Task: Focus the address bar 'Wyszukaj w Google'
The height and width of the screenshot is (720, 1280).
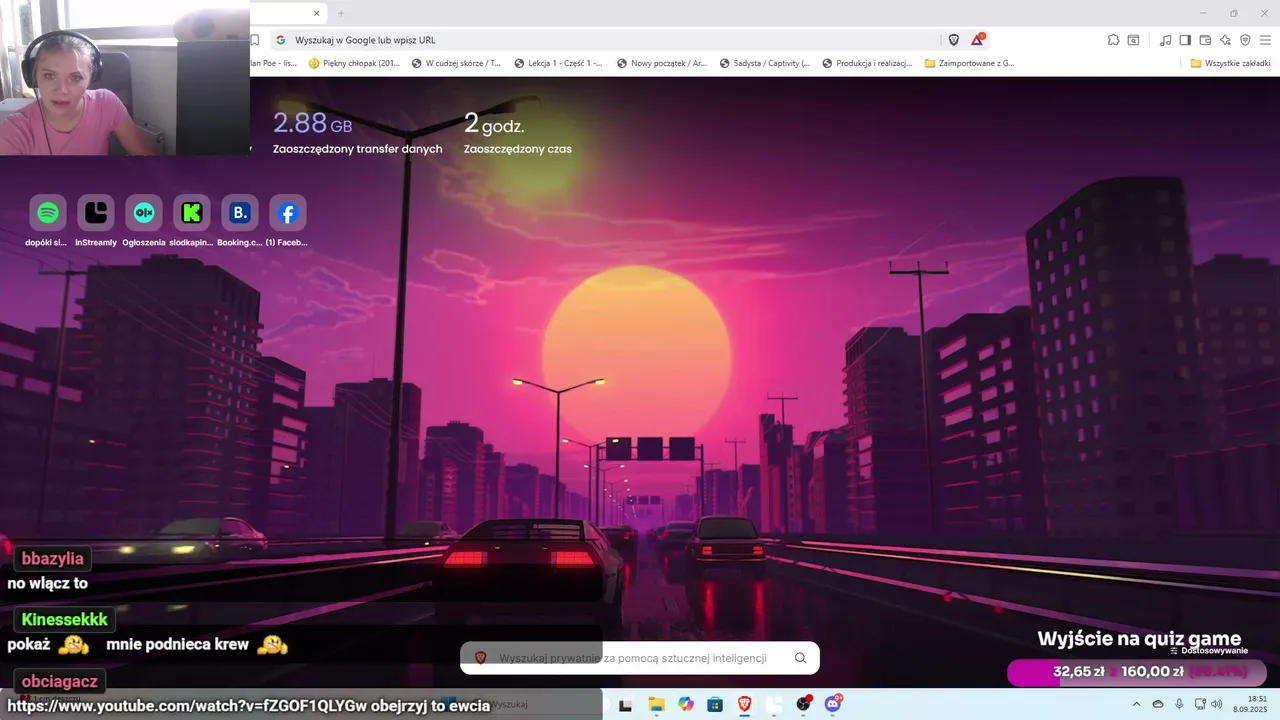Action: [605, 40]
